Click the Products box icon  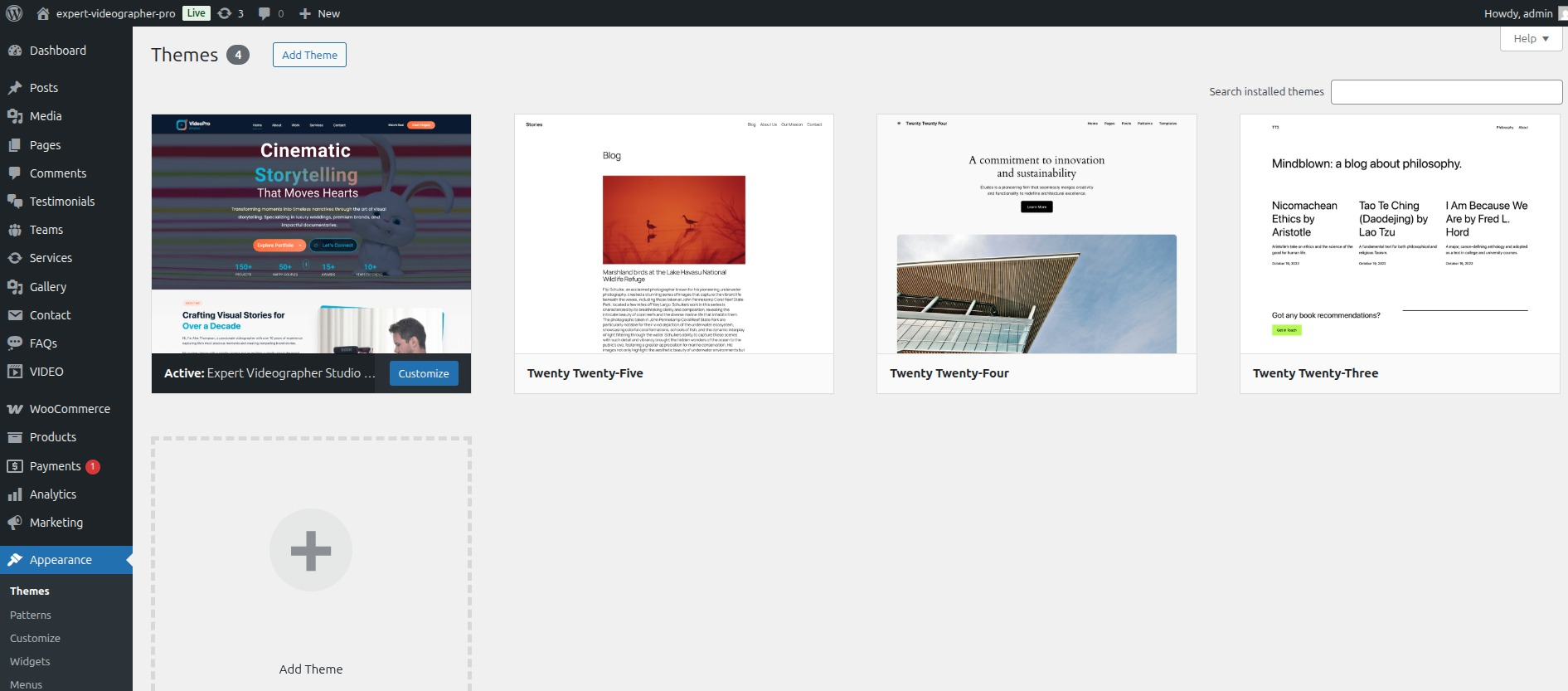click(x=15, y=437)
